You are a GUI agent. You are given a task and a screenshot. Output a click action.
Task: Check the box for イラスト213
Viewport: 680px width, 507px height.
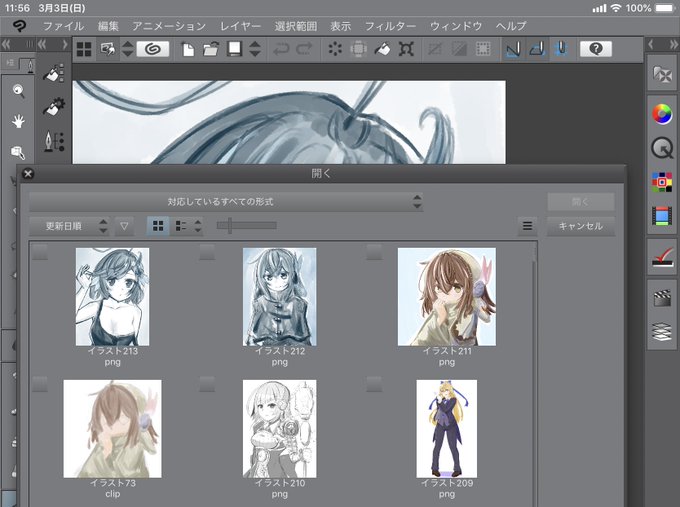(40, 252)
